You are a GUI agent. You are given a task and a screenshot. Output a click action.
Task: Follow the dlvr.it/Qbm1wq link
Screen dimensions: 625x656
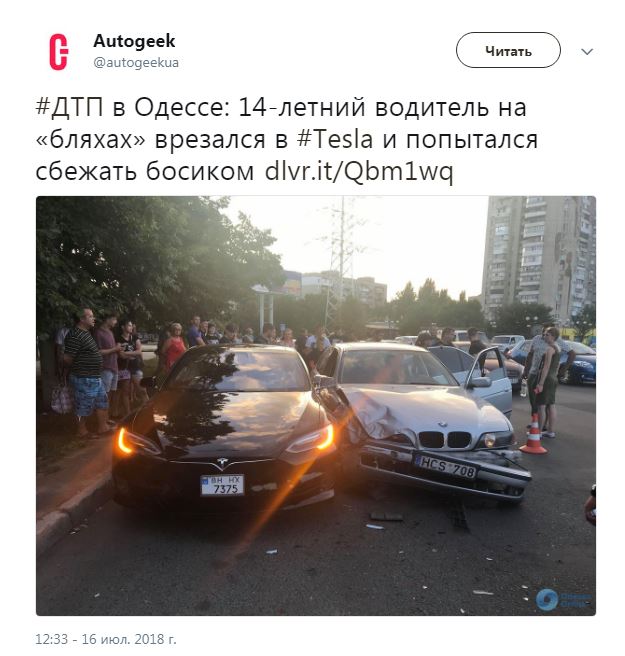[x=359, y=172]
